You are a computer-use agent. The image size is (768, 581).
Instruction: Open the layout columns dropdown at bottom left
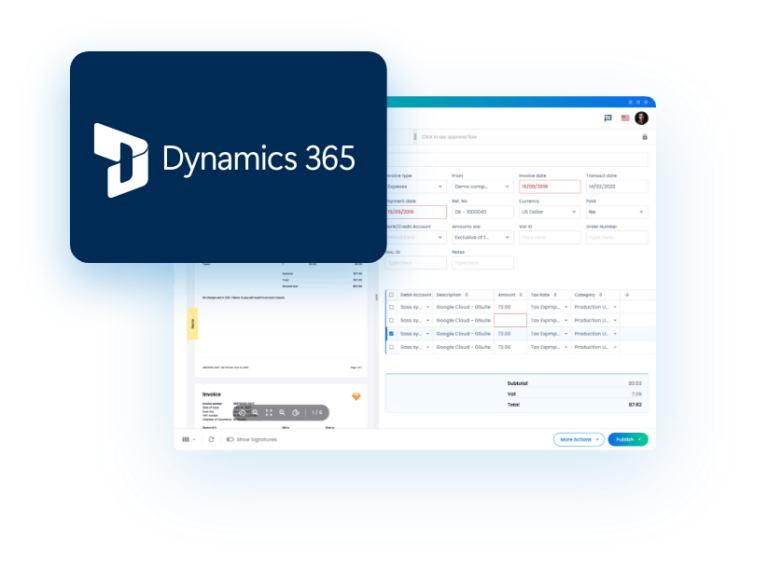188,439
